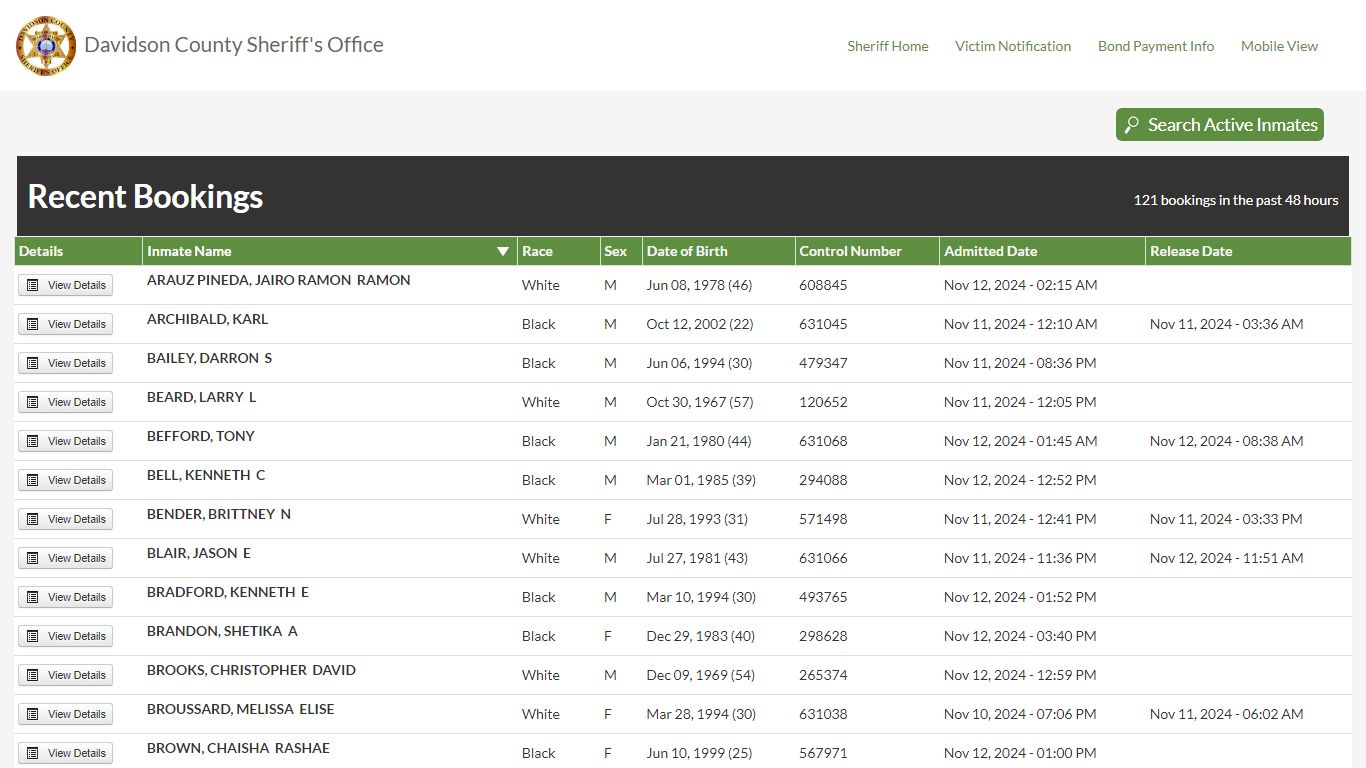Click the details icon for BRANDON, SHETIKA A
Viewport: 1366px width, 768px height.
click(x=33, y=636)
